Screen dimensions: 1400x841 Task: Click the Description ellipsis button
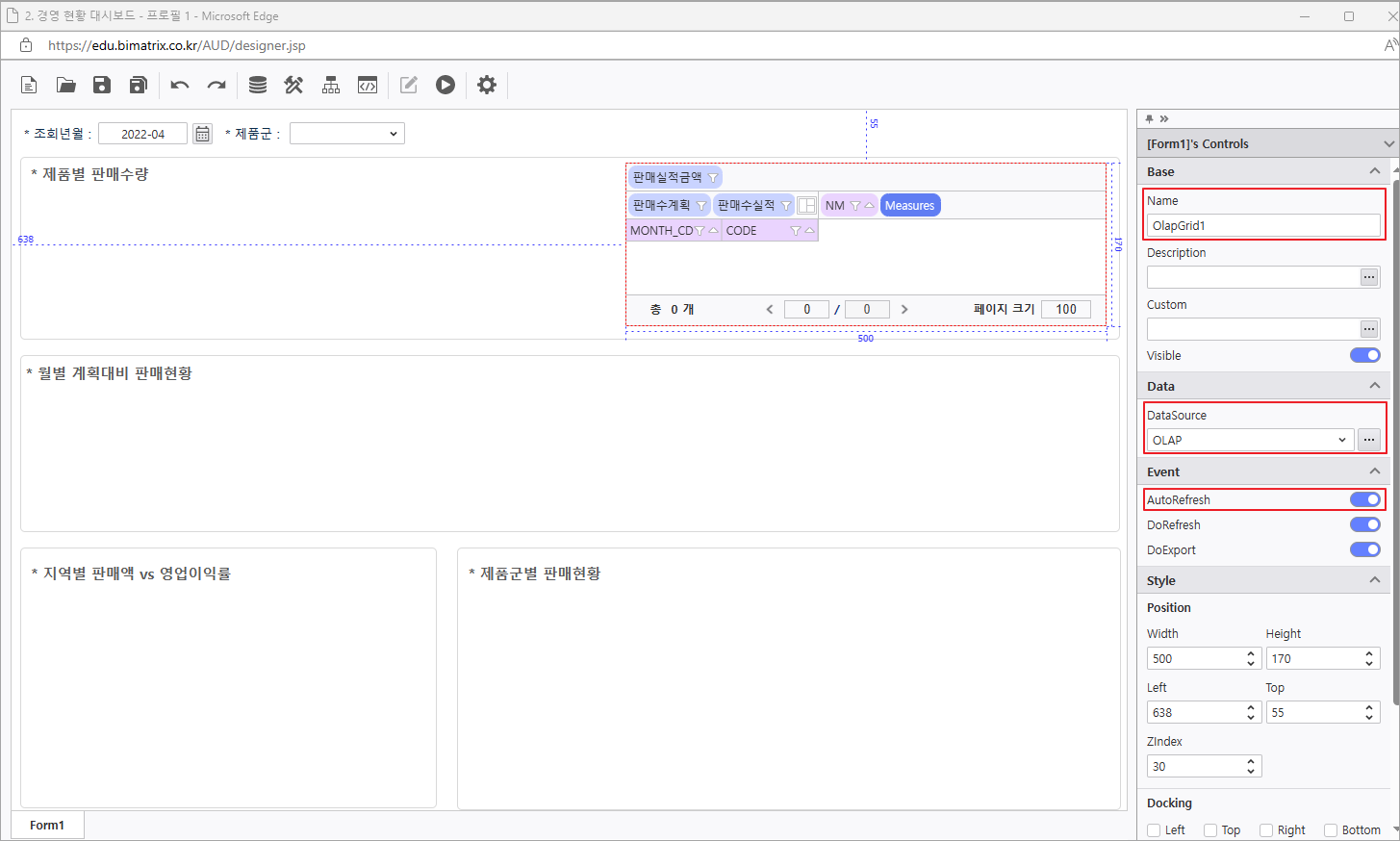(1368, 277)
